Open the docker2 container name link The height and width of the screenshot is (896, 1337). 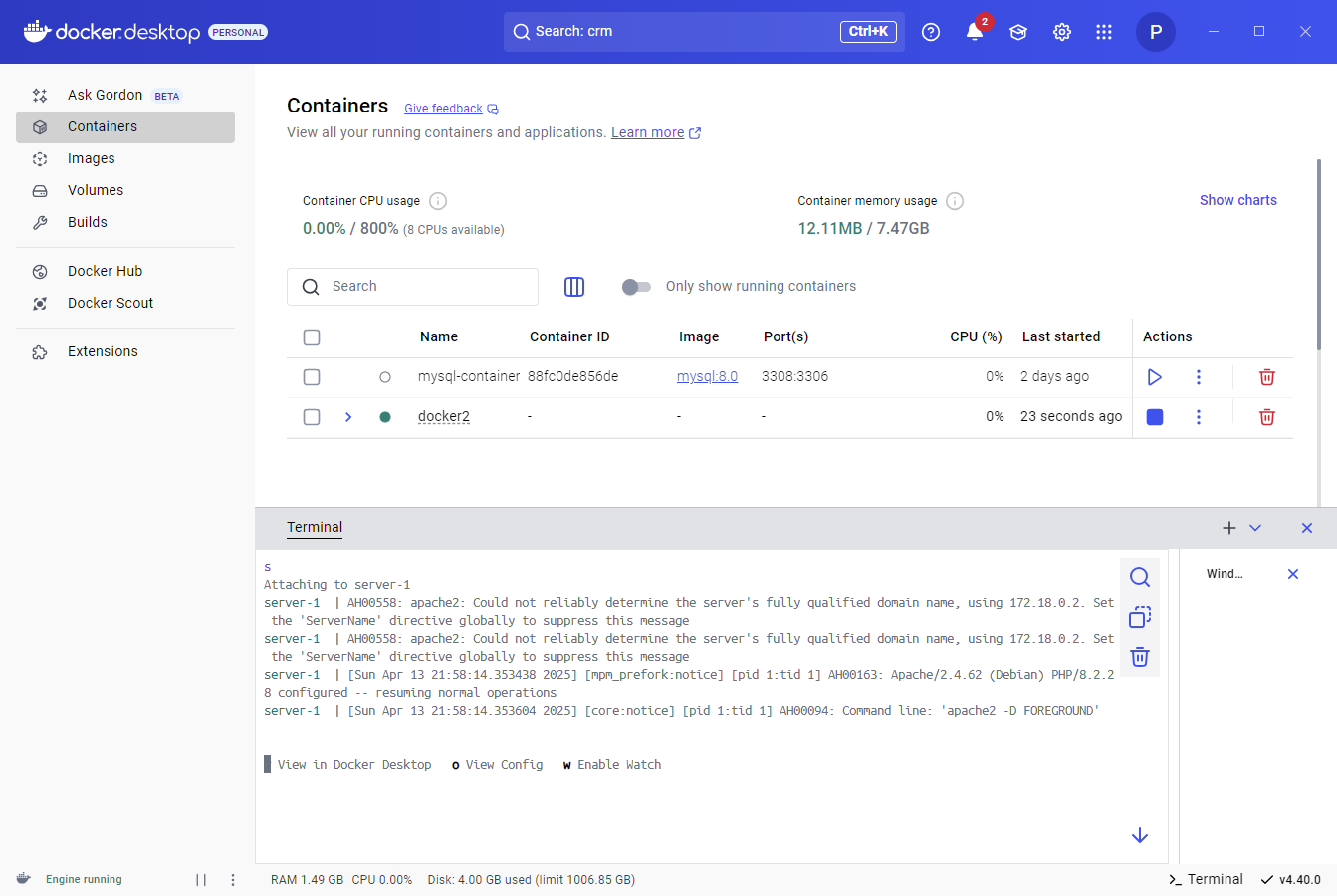click(444, 416)
